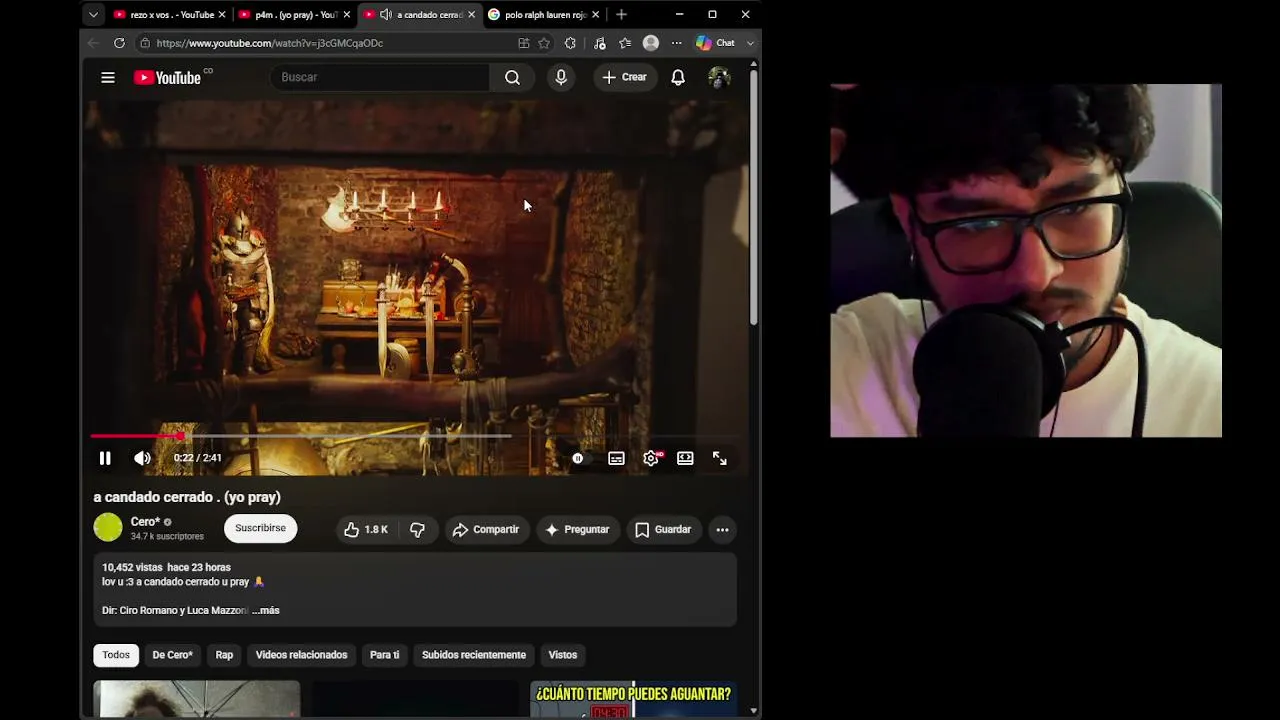Viewport: 1280px width, 720px height.
Task: Open the browser media control icon
Action: (599, 43)
